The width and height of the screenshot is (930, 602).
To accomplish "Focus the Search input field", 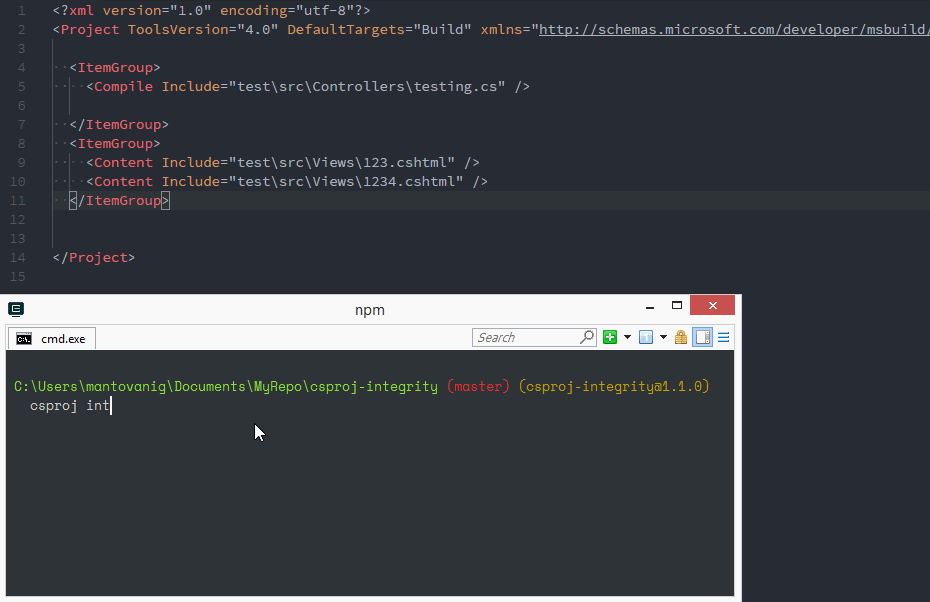I will click(525, 338).
